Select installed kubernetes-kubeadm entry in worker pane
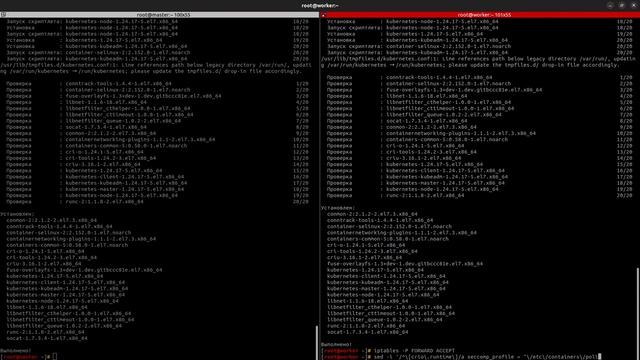 [388, 282]
